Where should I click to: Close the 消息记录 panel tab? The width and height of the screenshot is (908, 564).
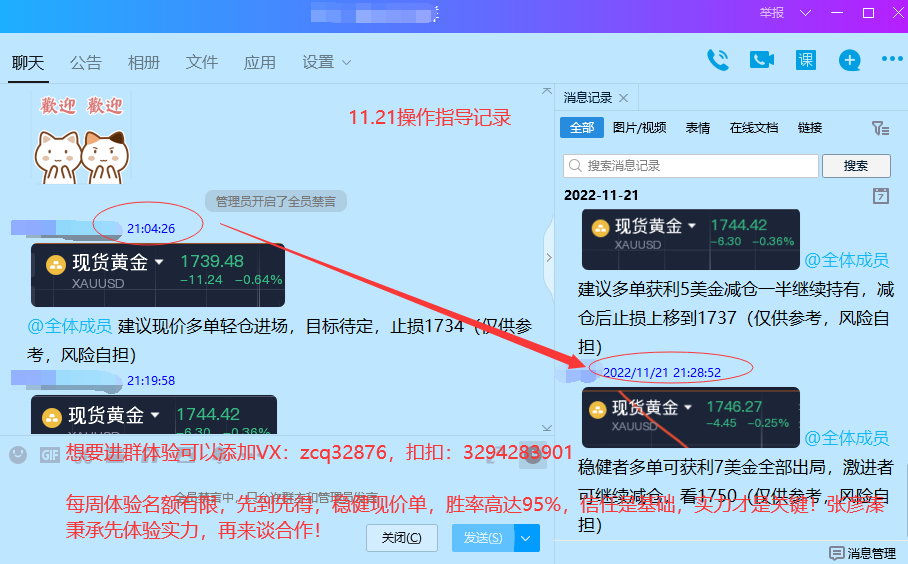[623, 98]
